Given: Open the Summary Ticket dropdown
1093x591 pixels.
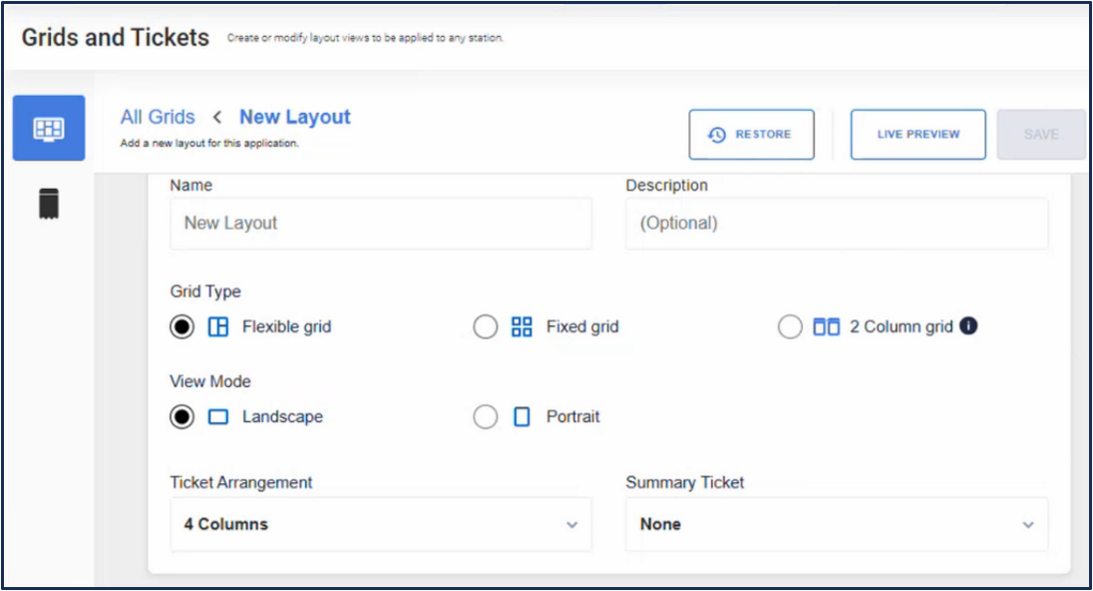Looking at the screenshot, I should click(x=836, y=524).
